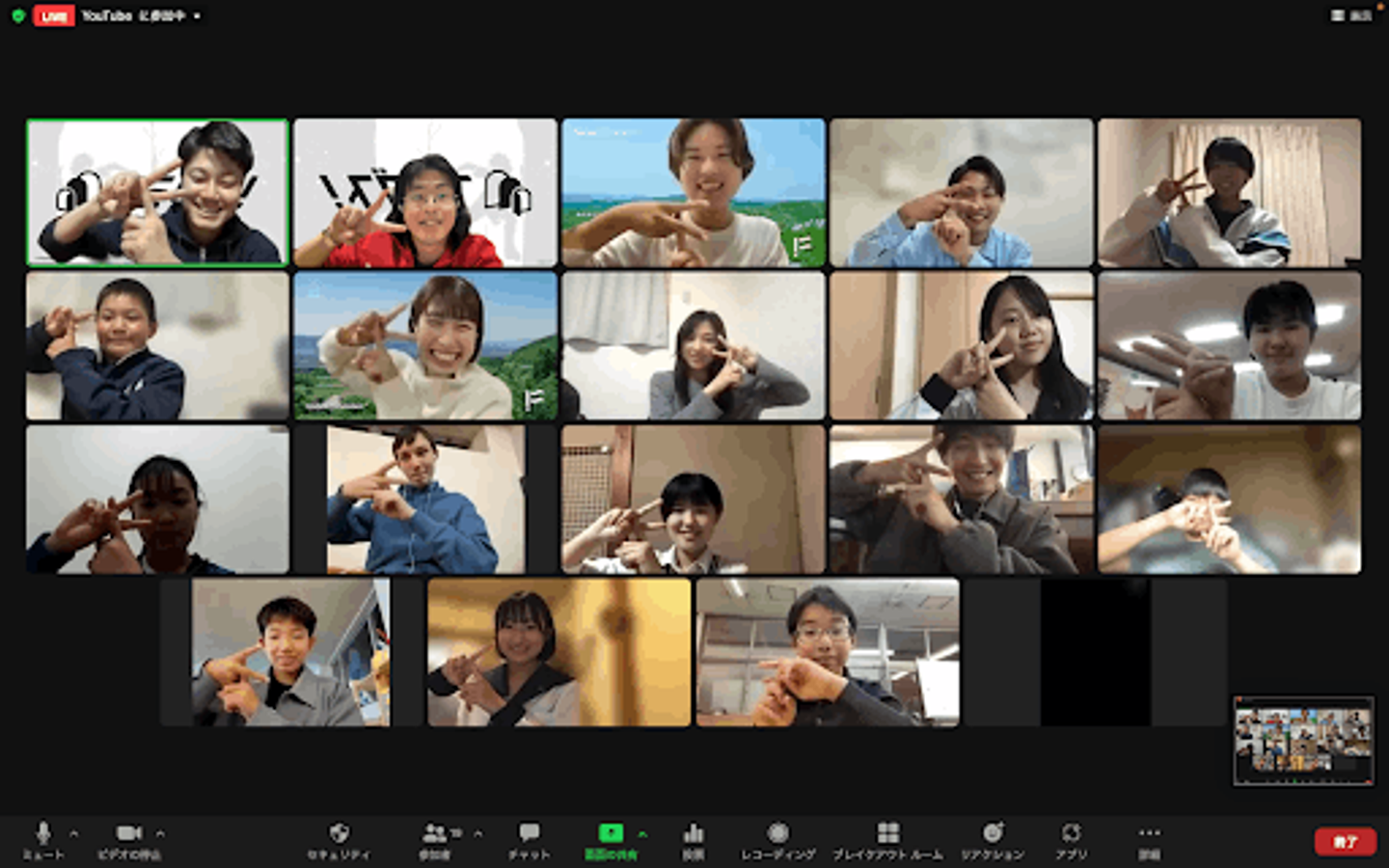Click the red LIVE badge

click(54, 15)
